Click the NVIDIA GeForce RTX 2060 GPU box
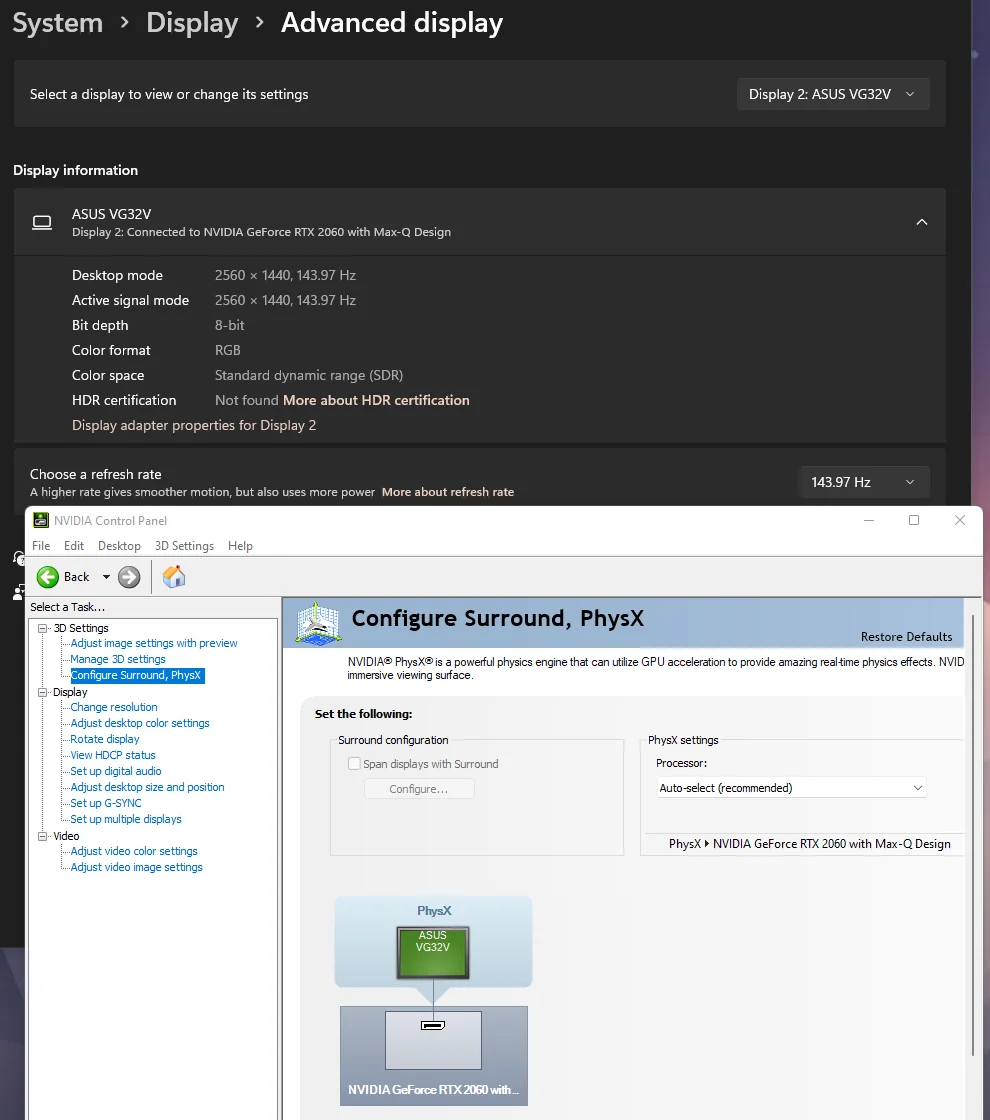This screenshot has width=990, height=1120. [x=434, y=1056]
